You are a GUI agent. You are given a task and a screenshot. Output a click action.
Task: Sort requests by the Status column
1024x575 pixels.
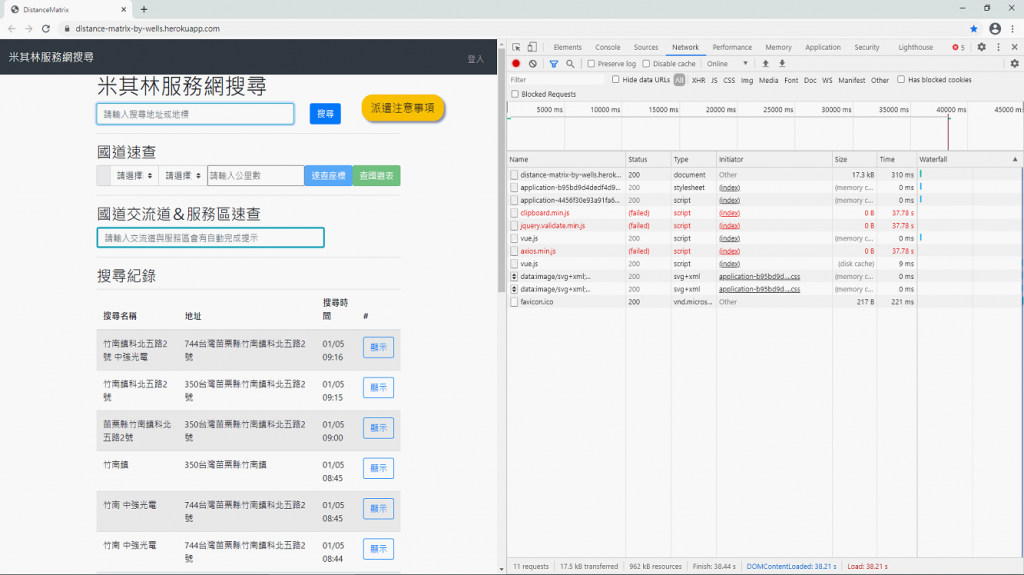click(648, 159)
